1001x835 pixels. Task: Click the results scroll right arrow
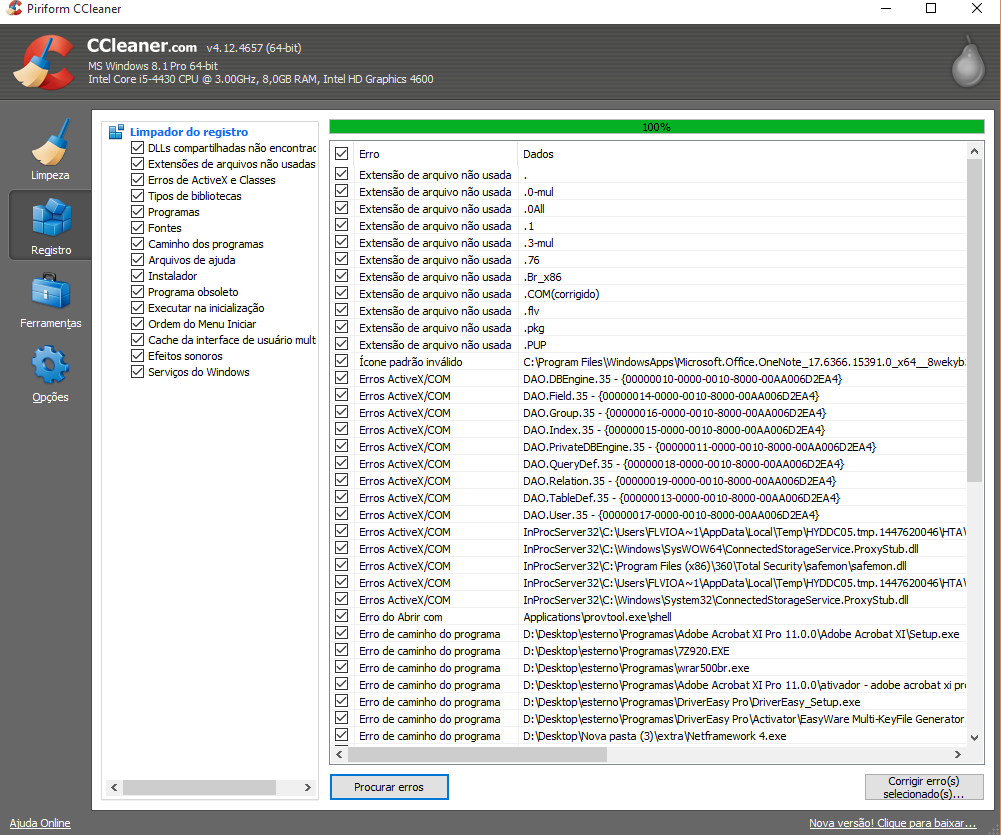point(958,755)
